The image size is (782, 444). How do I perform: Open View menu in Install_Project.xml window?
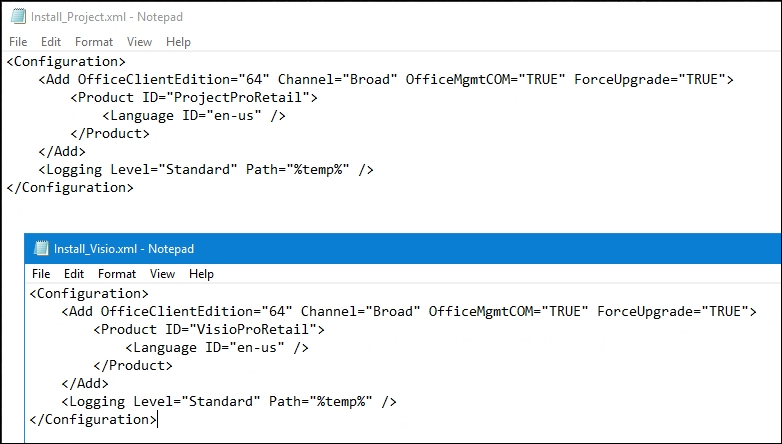[x=139, y=42]
